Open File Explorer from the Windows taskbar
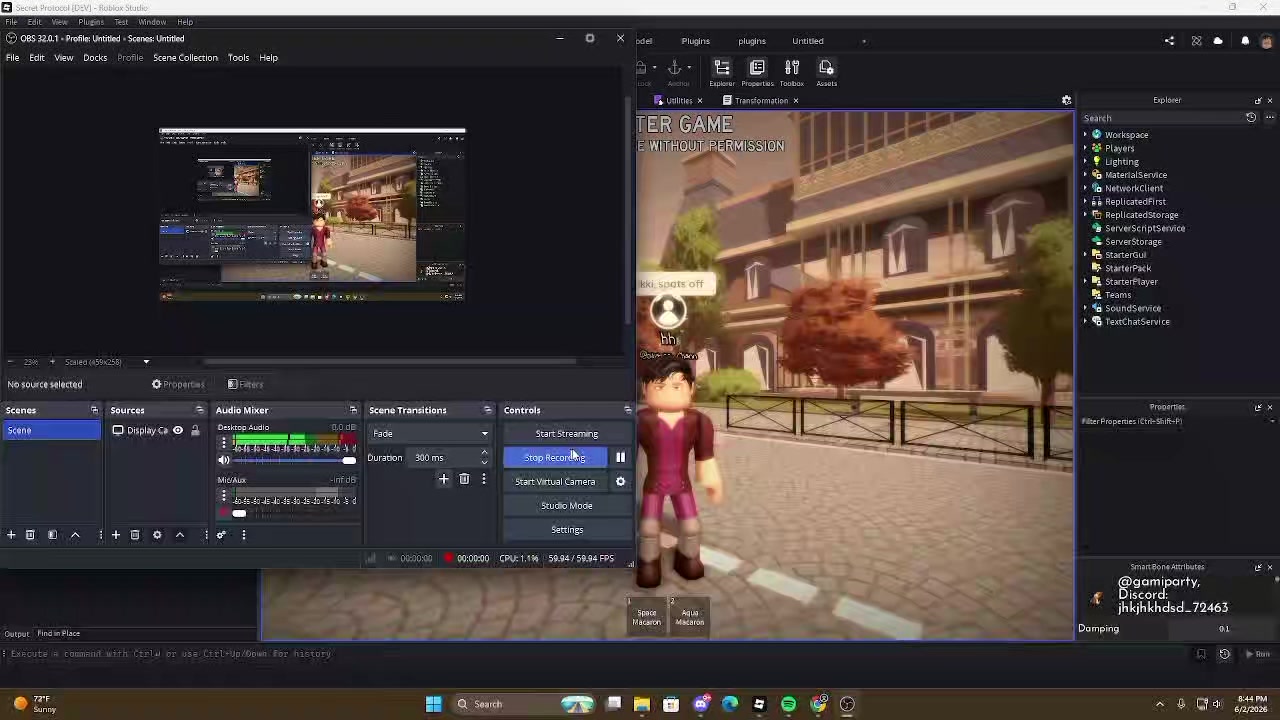 click(642, 704)
